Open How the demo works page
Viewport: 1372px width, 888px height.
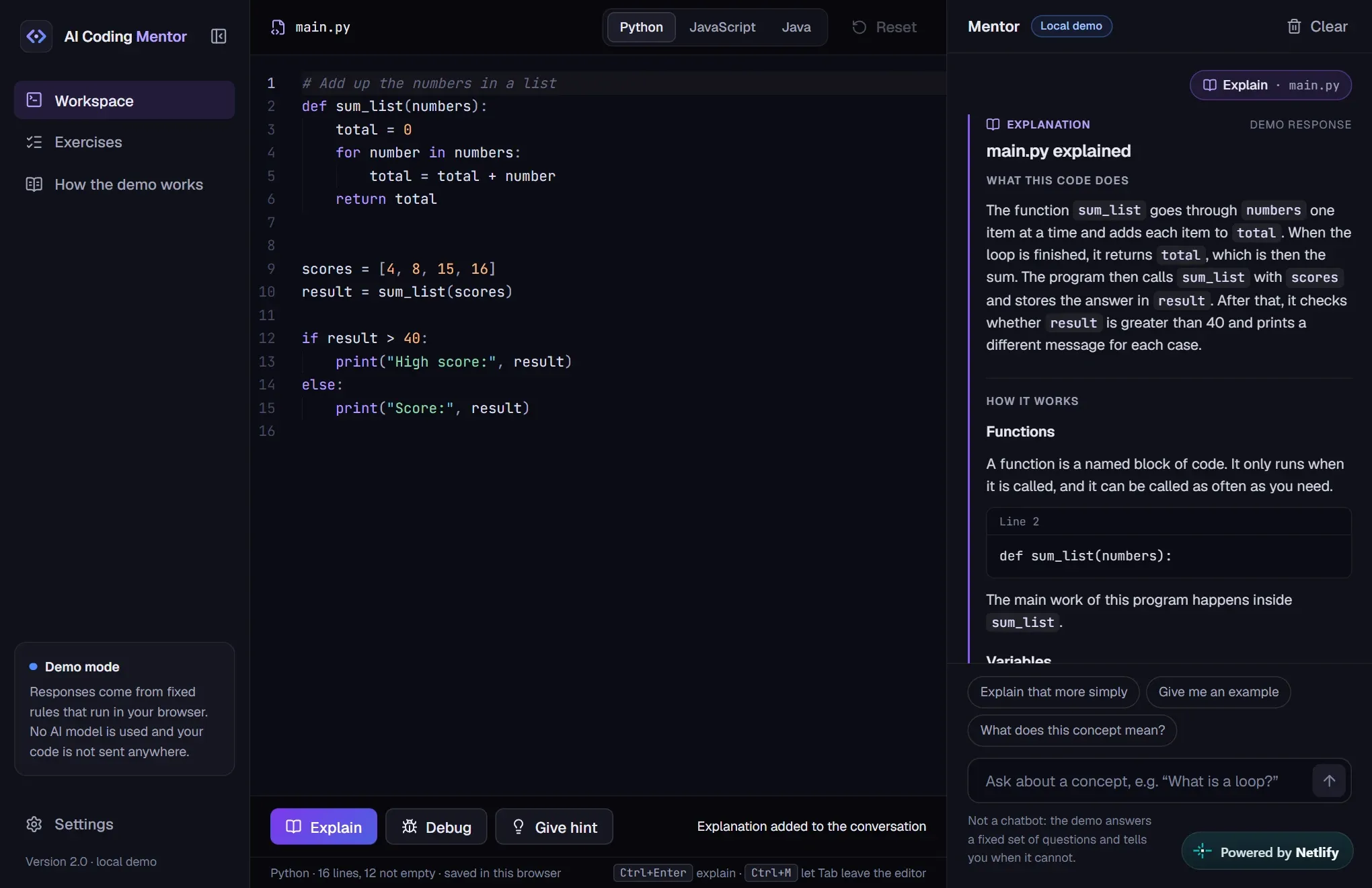click(124, 184)
